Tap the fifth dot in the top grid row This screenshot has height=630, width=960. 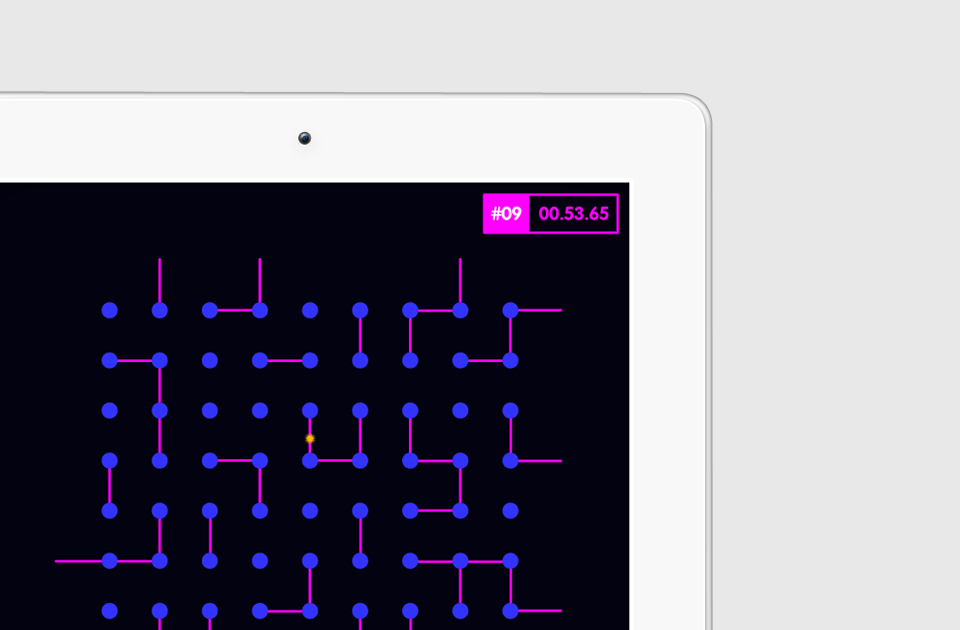click(310, 310)
